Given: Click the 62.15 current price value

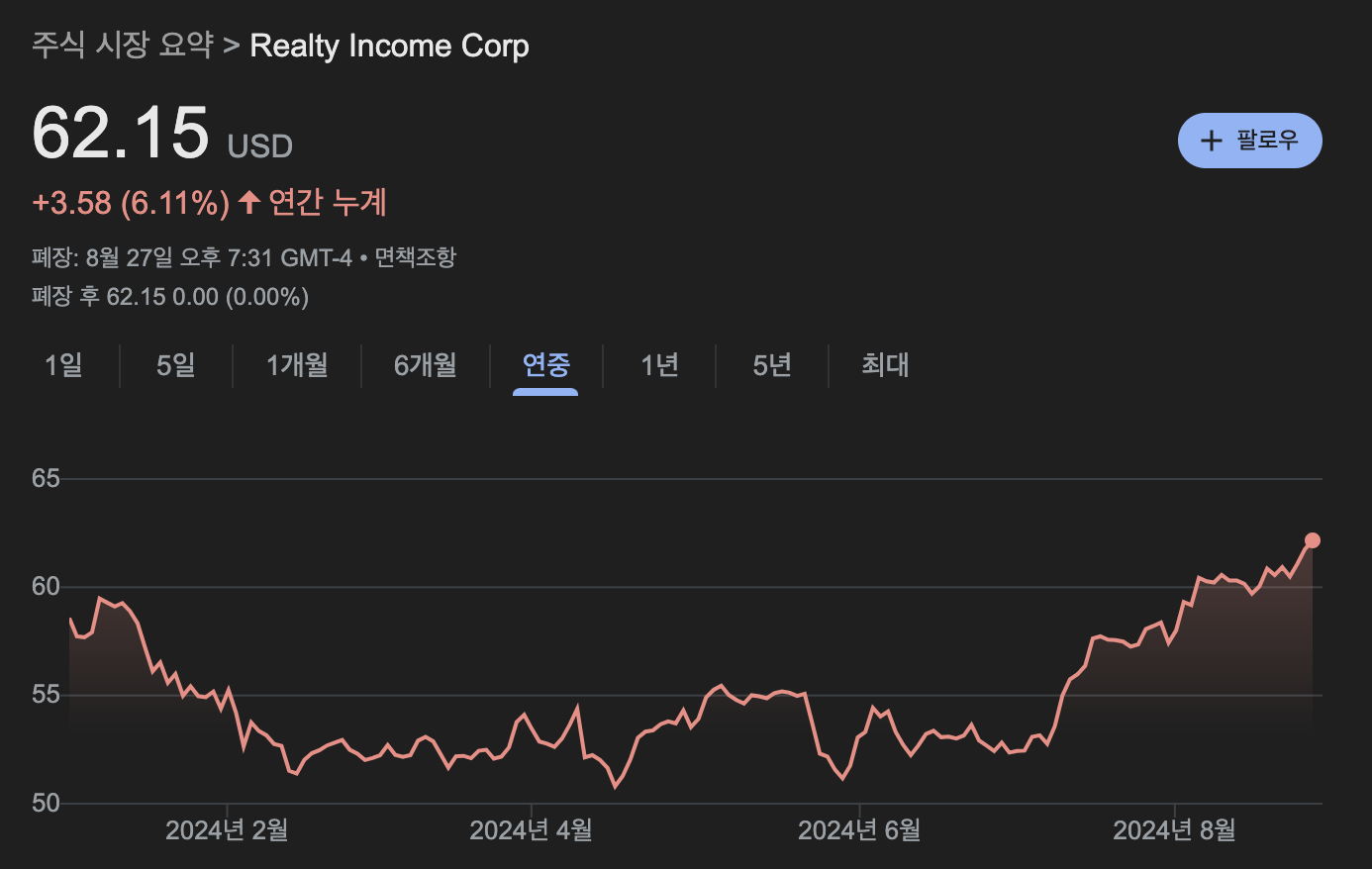Looking at the screenshot, I should pyautogui.click(x=121, y=133).
